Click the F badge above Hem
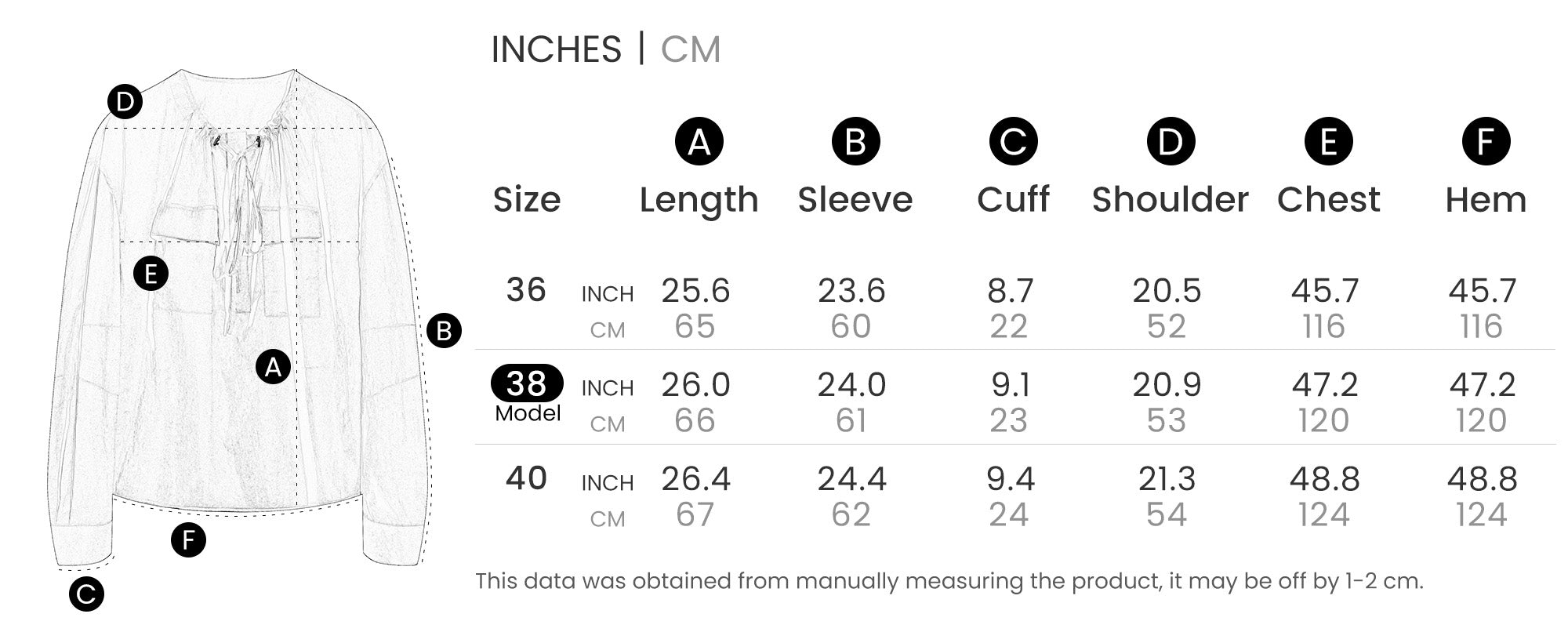The height and width of the screenshot is (632, 1568). click(x=1486, y=142)
